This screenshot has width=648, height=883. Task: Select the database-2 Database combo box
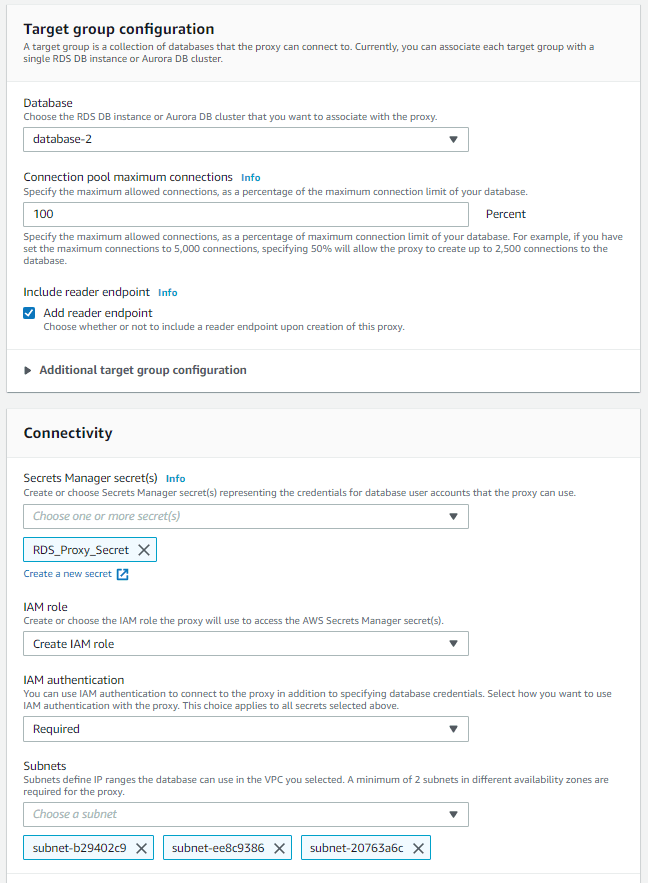click(246, 139)
